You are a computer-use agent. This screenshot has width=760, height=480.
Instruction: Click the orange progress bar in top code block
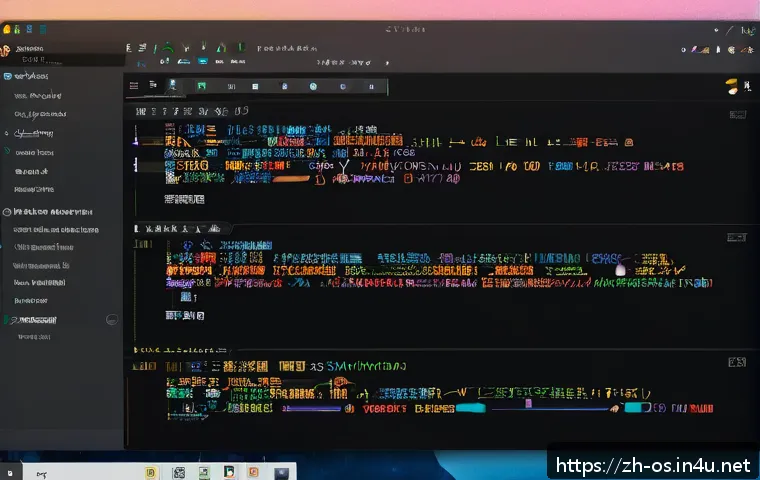tap(290, 179)
